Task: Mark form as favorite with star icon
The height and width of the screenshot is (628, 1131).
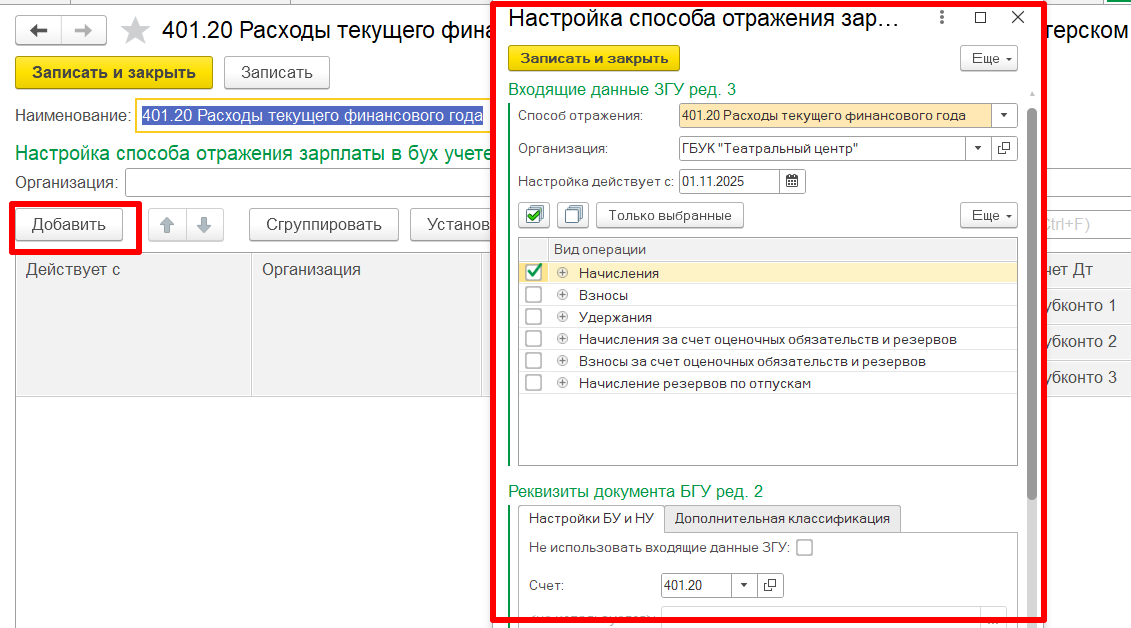Action: click(135, 31)
